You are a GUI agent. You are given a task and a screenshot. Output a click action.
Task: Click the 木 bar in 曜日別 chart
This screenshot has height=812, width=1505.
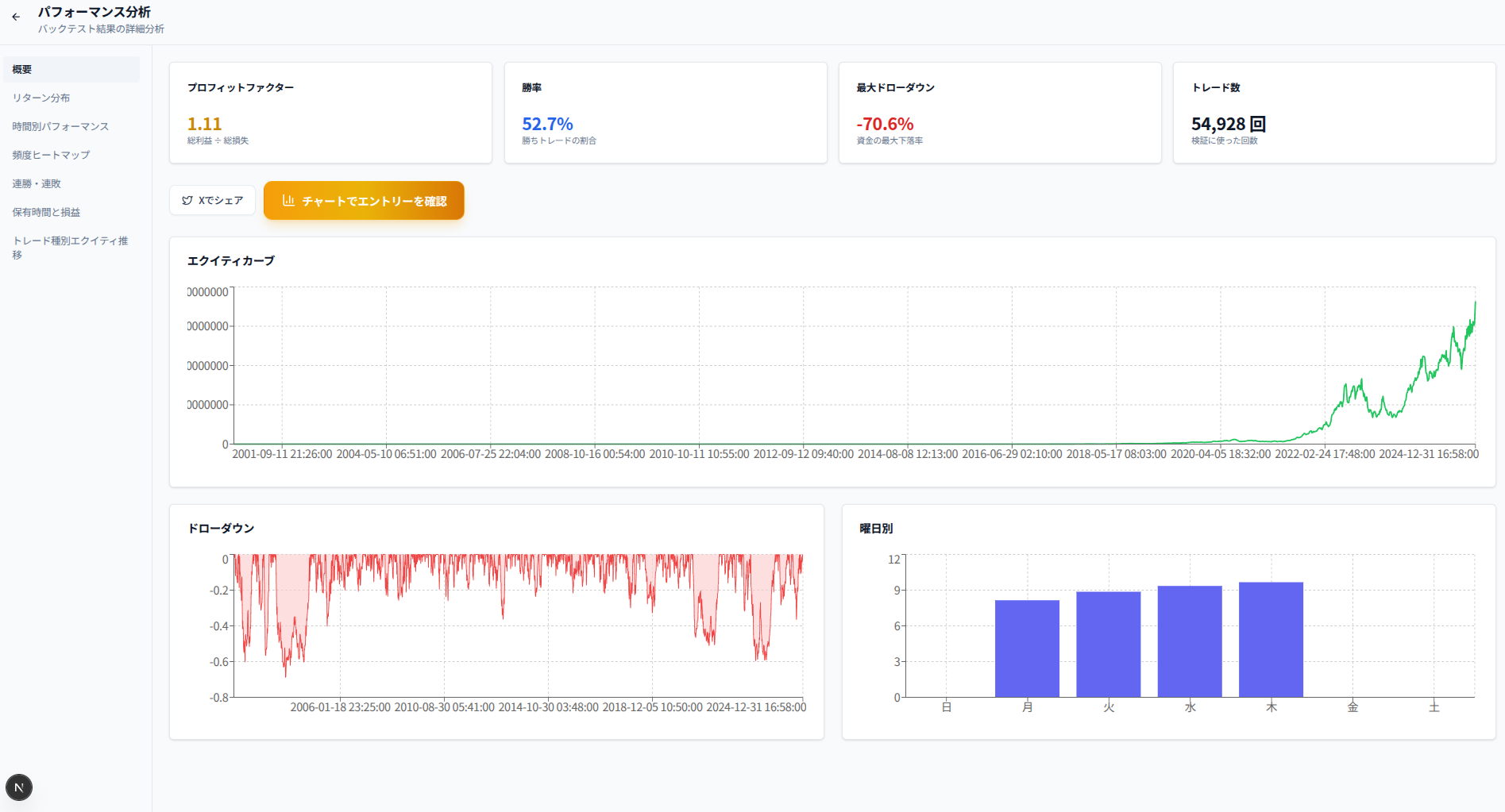click(x=1271, y=640)
